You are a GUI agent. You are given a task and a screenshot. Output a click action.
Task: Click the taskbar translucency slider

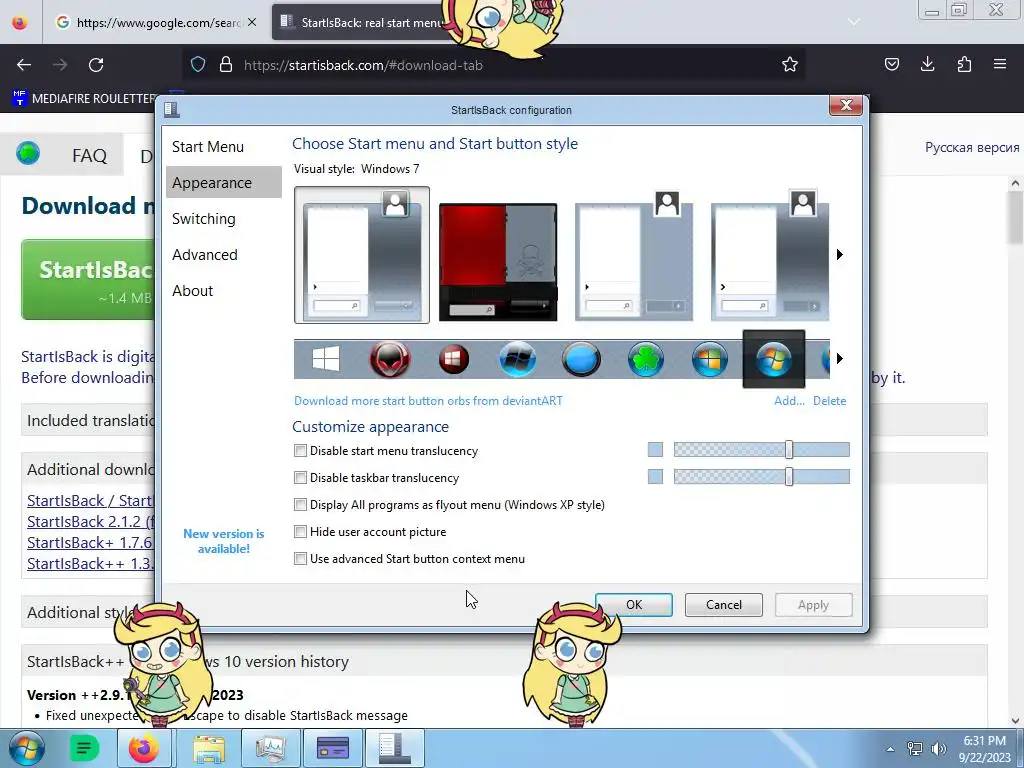761,477
